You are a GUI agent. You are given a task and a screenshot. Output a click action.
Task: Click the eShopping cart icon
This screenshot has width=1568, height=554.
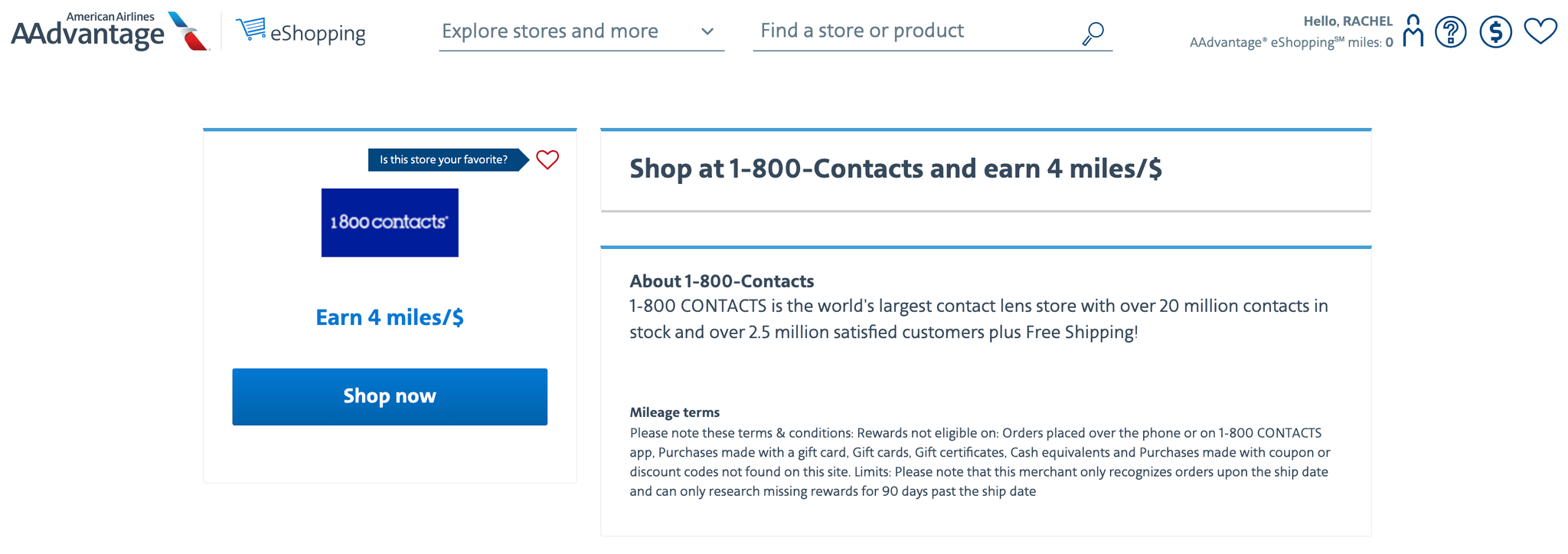(x=250, y=28)
